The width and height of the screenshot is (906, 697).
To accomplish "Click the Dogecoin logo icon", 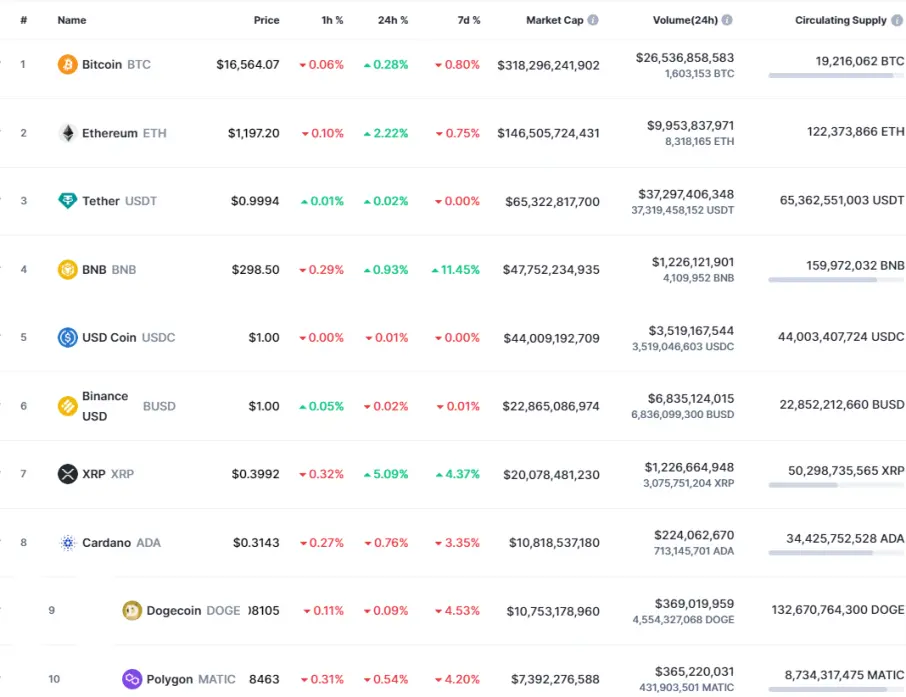I will pyautogui.click(x=132, y=610).
